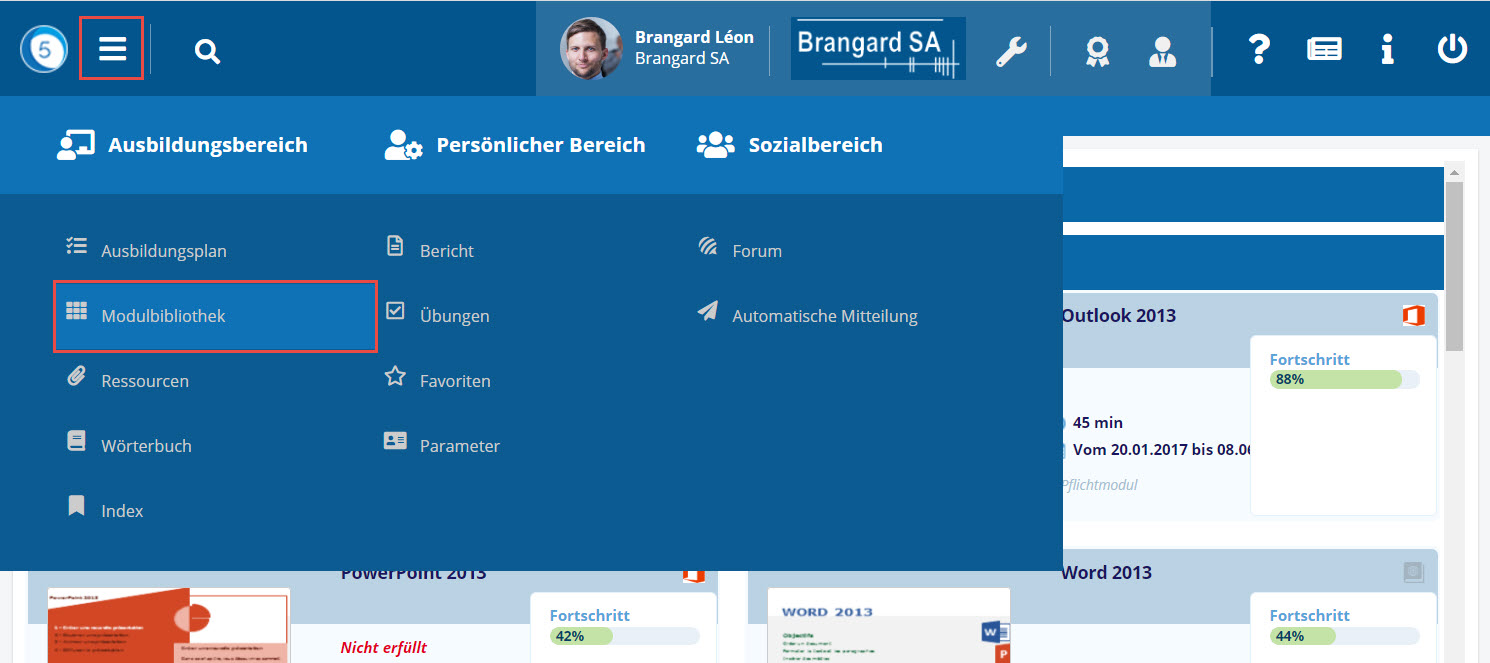Open the Ausbildungsplan menu entry
Image resolution: width=1490 pixels, height=663 pixels.
click(163, 251)
